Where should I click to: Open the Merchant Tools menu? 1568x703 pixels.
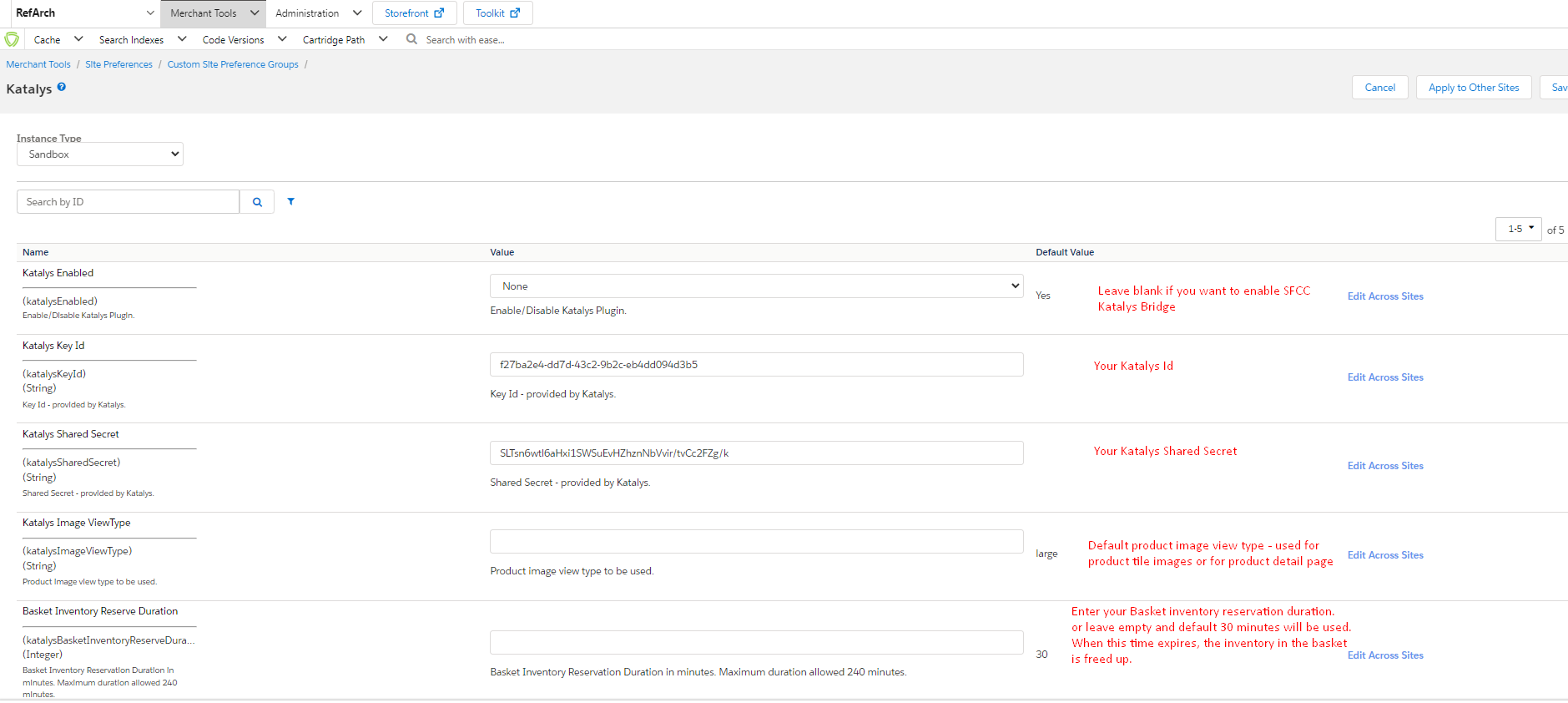(213, 13)
